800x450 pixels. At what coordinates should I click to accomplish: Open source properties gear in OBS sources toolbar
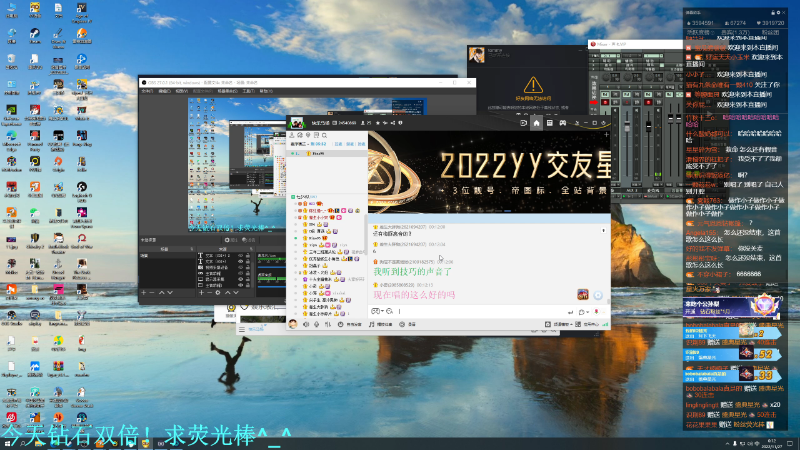point(218,293)
